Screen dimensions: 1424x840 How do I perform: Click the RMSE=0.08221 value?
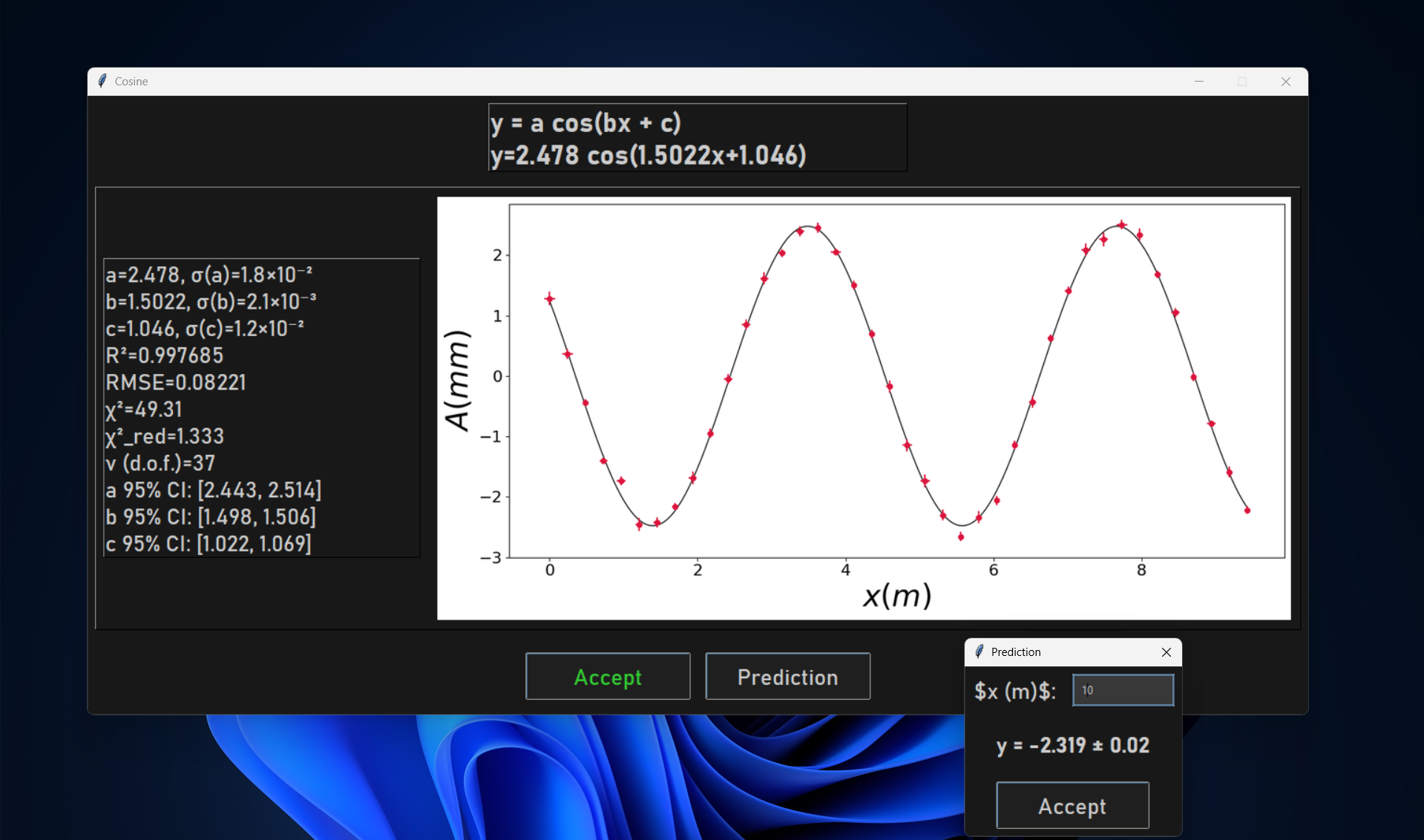point(176,382)
